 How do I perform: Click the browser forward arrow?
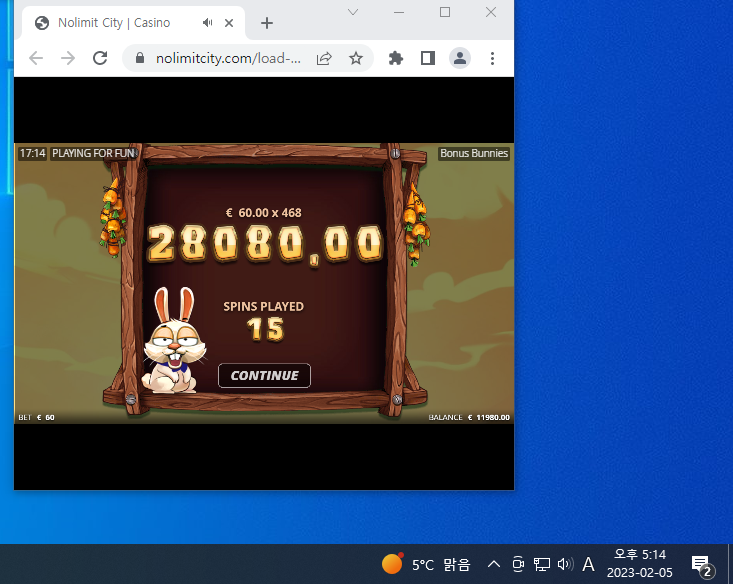point(68,58)
